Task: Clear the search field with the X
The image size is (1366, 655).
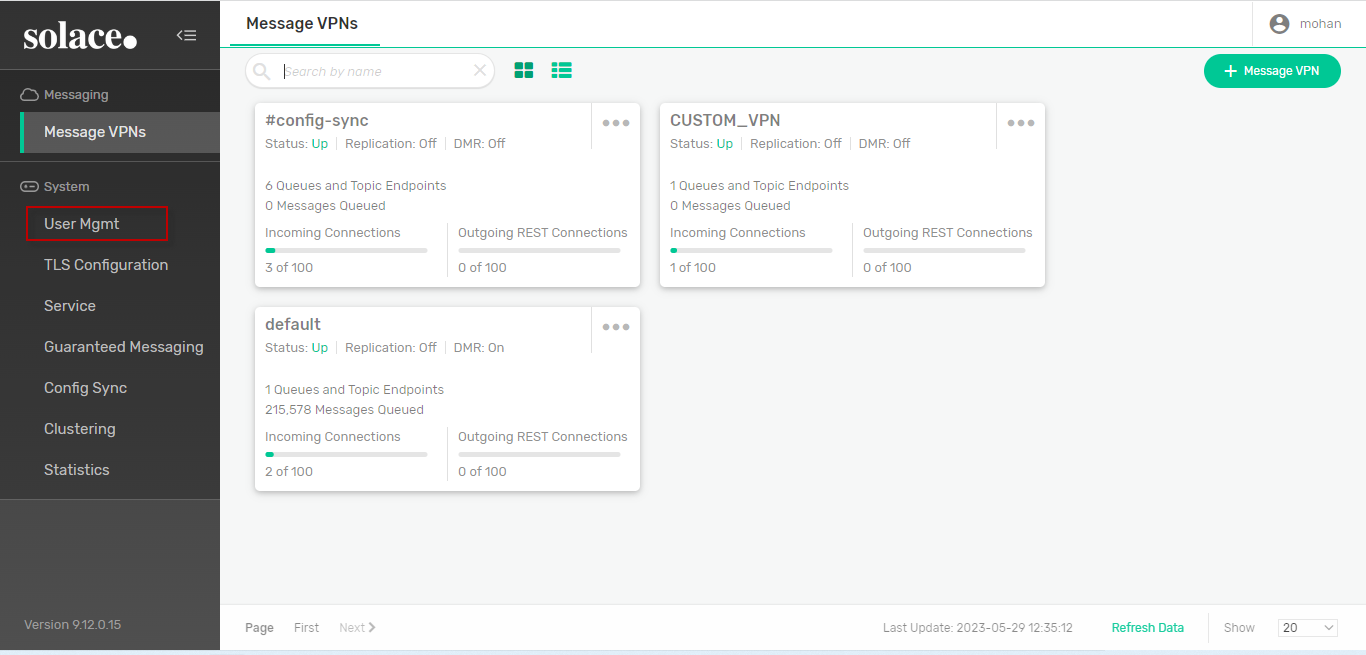Action: click(x=480, y=71)
